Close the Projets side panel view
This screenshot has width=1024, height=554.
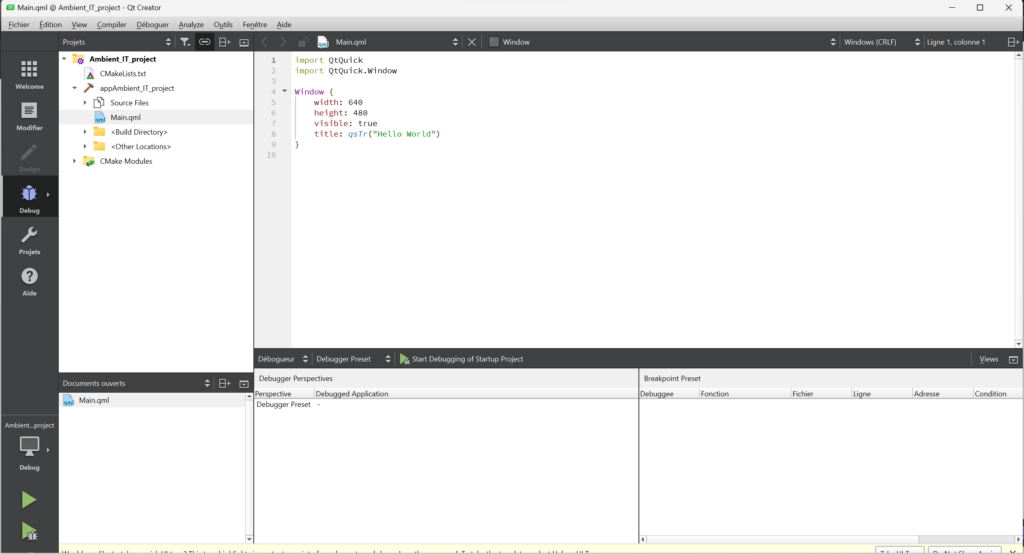244,42
